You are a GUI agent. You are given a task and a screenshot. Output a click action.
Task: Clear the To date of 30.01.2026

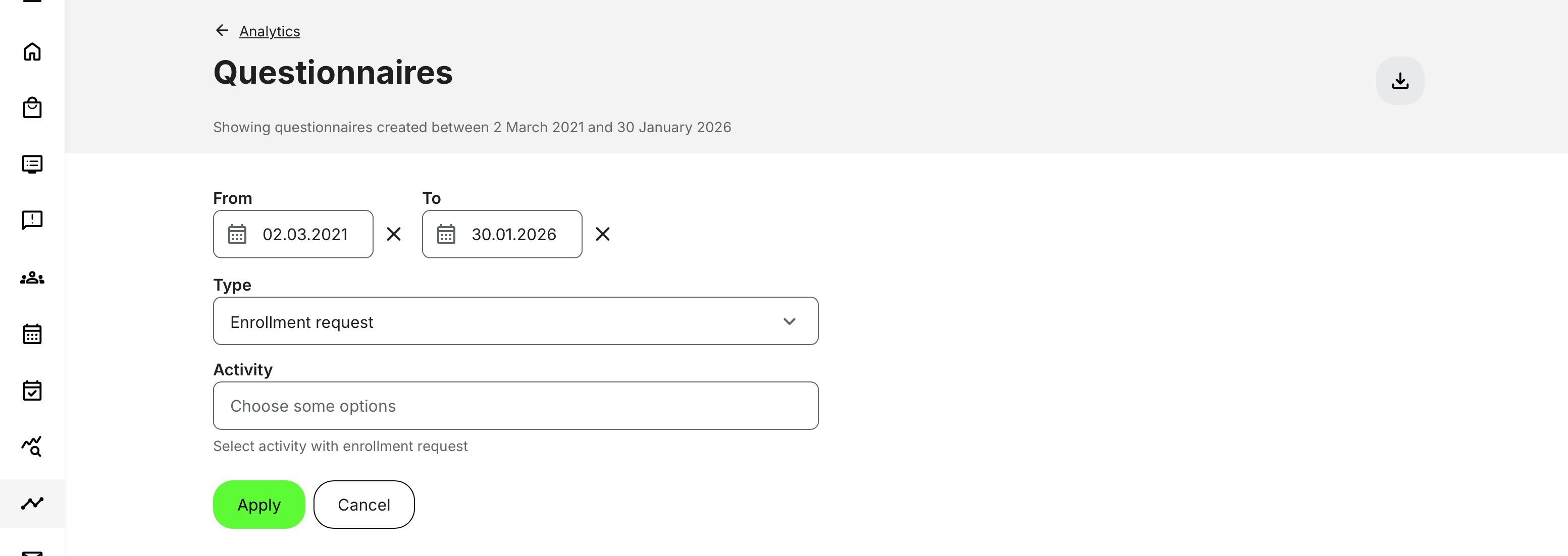(603, 234)
